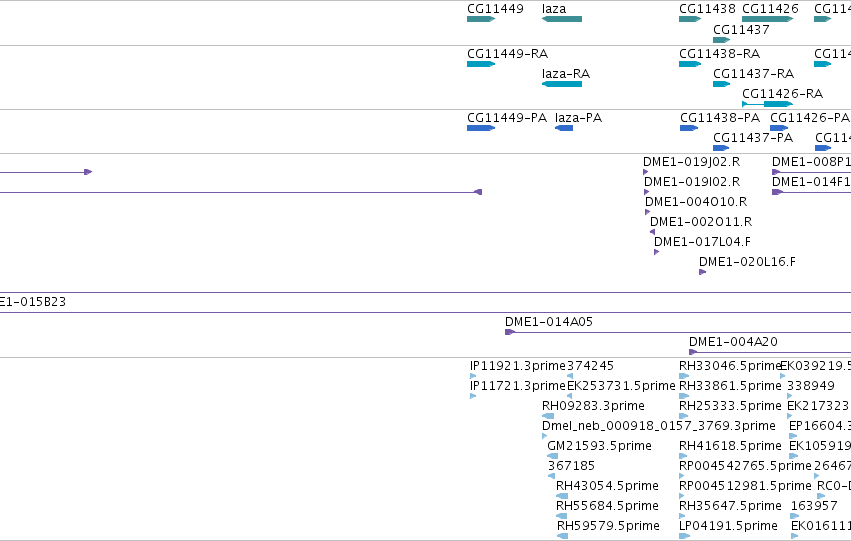Click the DME1-019I02.R BAC end
The image size is (851, 541).
(x=646, y=192)
